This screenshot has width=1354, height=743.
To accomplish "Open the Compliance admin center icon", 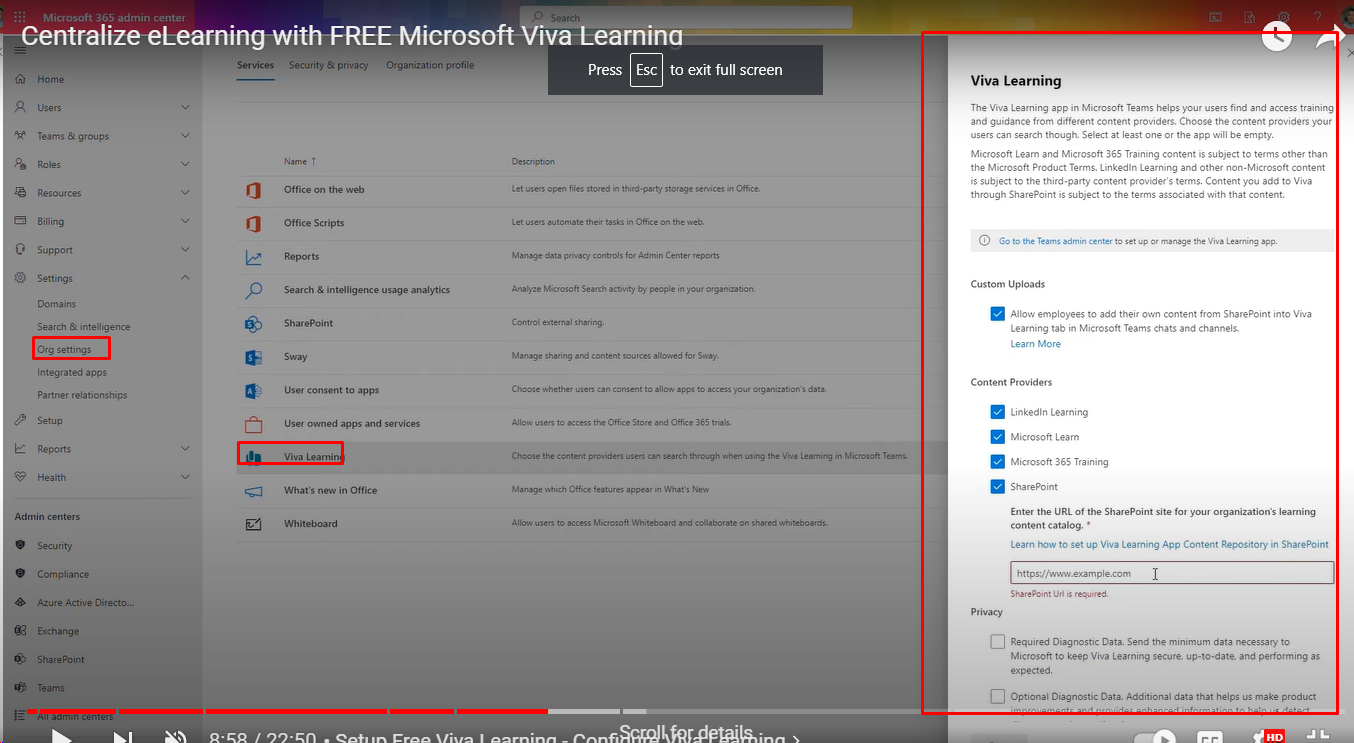I will point(20,574).
